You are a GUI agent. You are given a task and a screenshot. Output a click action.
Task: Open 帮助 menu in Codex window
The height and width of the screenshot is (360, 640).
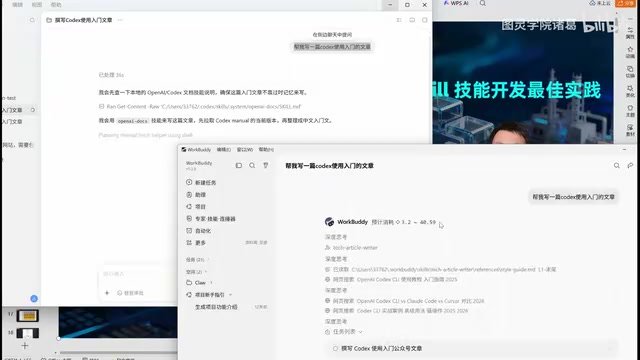[x=56, y=5]
